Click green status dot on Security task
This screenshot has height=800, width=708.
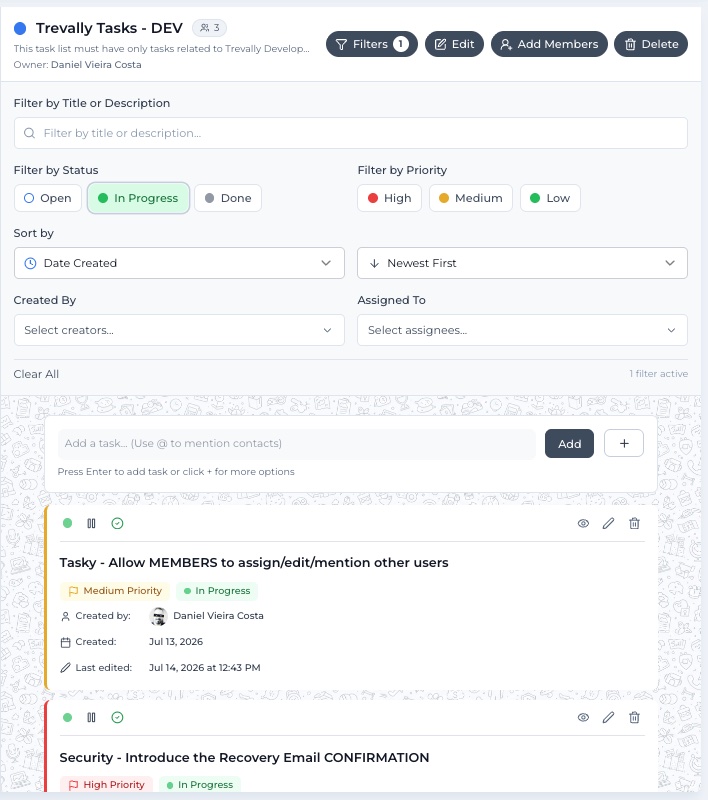67,718
